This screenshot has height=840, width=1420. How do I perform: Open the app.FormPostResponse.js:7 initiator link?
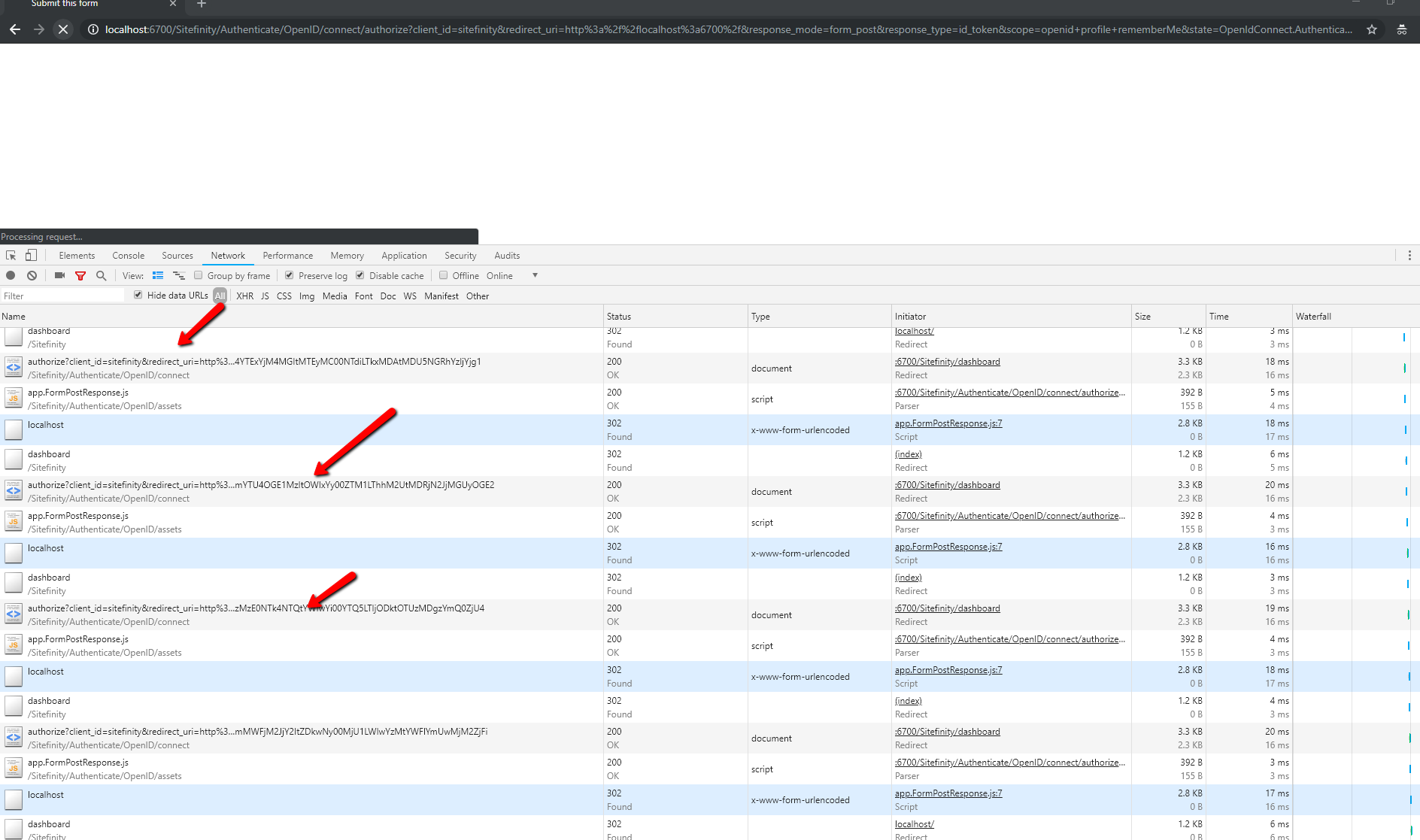(948, 423)
